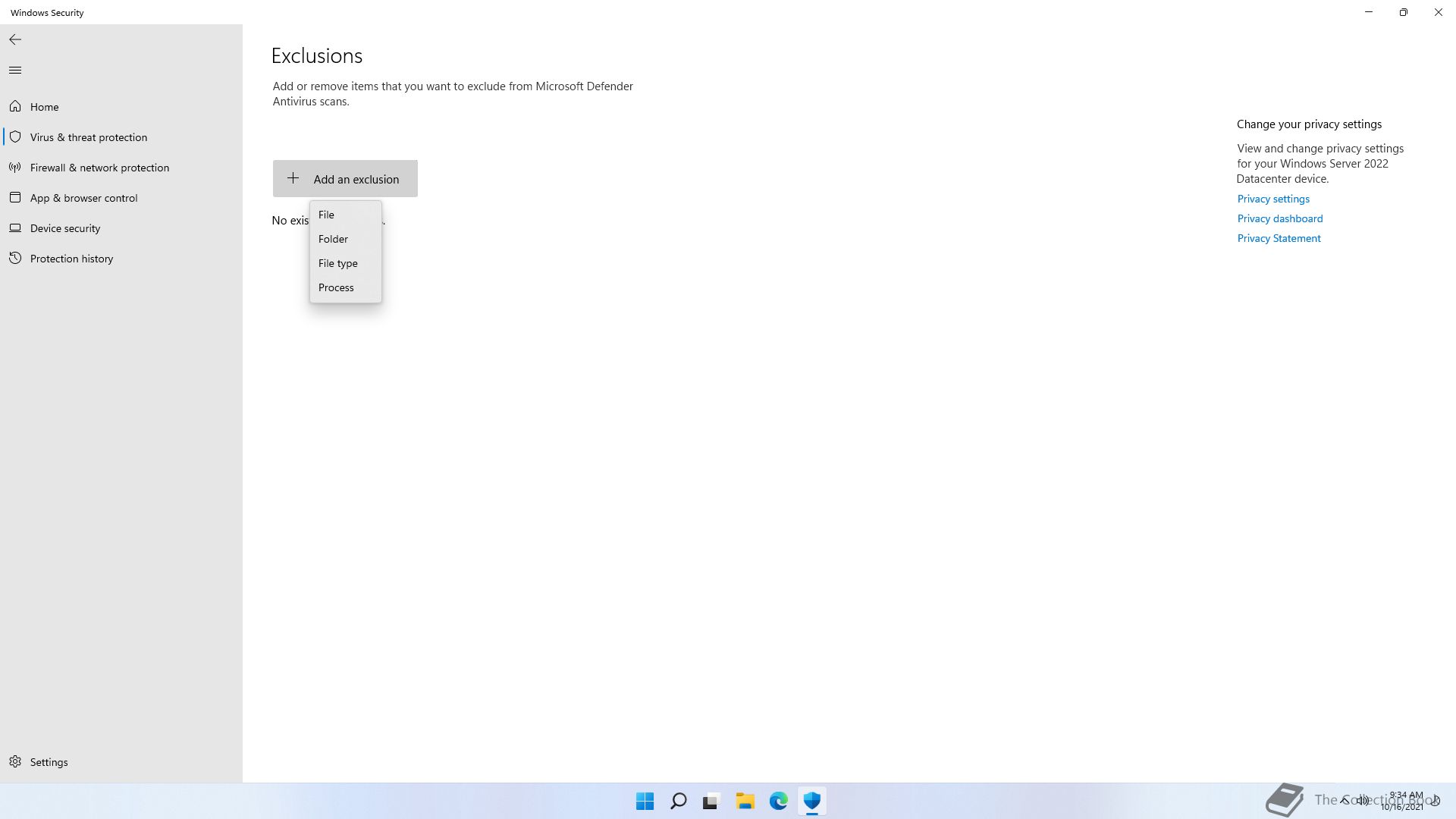The image size is (1456, 819).
Task: Click Change your privacy settings heading
Action: click(x=1309, y=124)
